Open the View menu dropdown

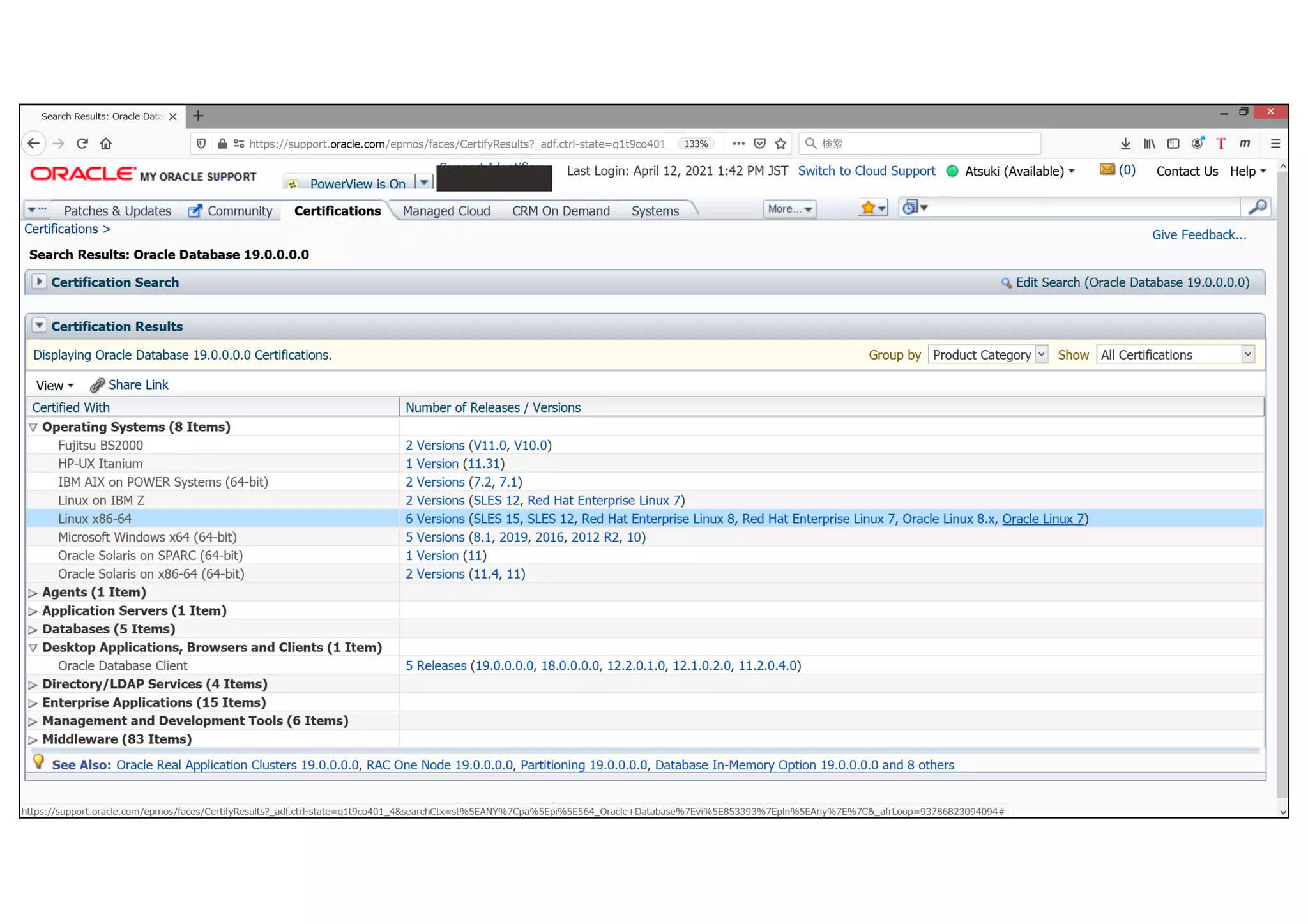pyautogui.click(x=55, y=386)
